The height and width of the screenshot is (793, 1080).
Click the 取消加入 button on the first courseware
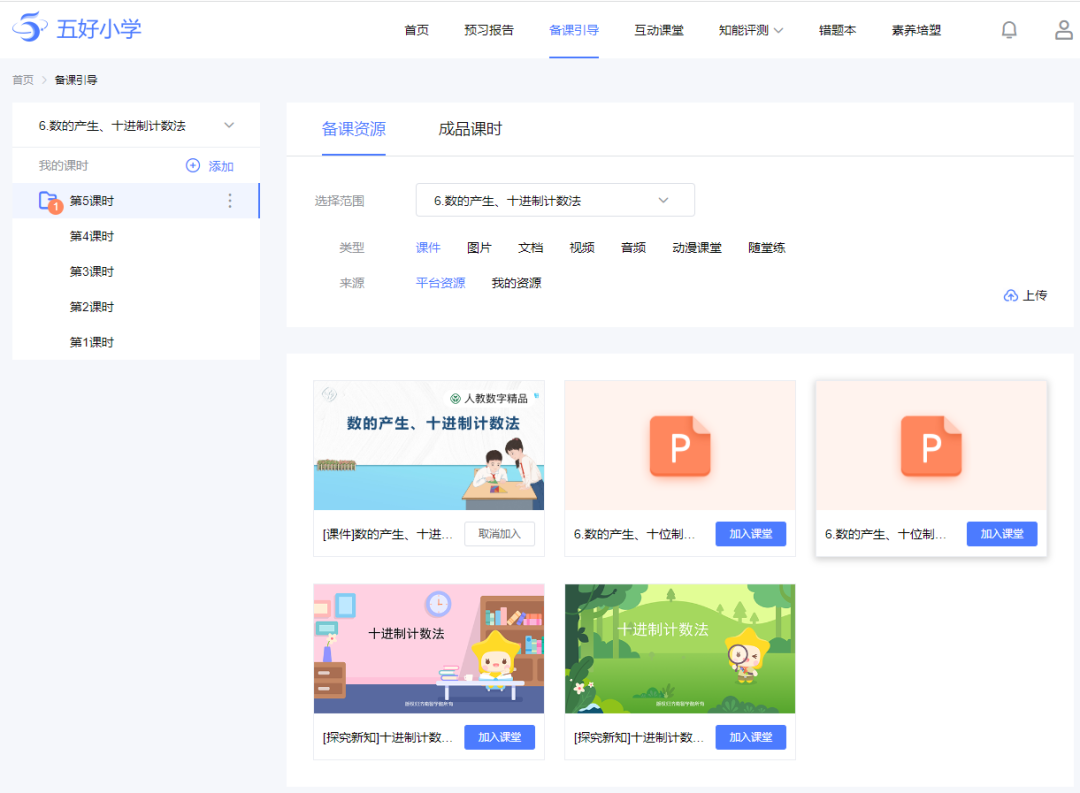click(499, 534)
